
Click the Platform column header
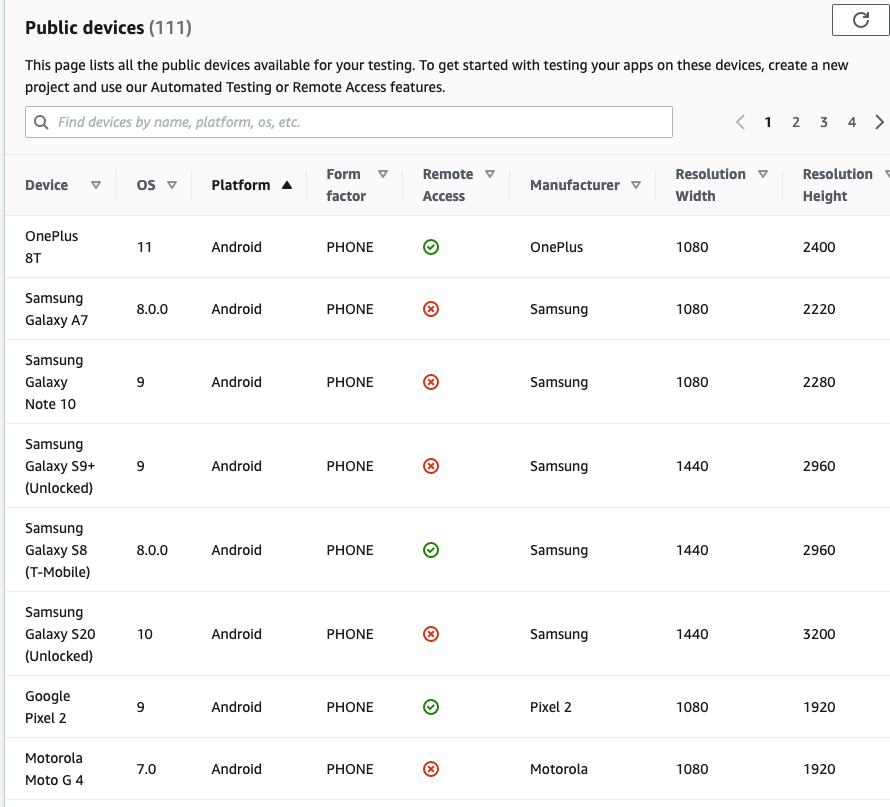click(241, 185)
